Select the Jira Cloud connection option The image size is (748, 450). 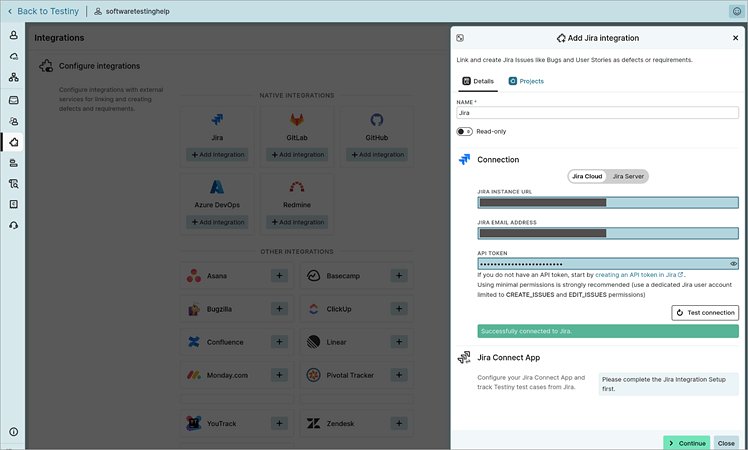pyautogui.click(x=587, y=176)
